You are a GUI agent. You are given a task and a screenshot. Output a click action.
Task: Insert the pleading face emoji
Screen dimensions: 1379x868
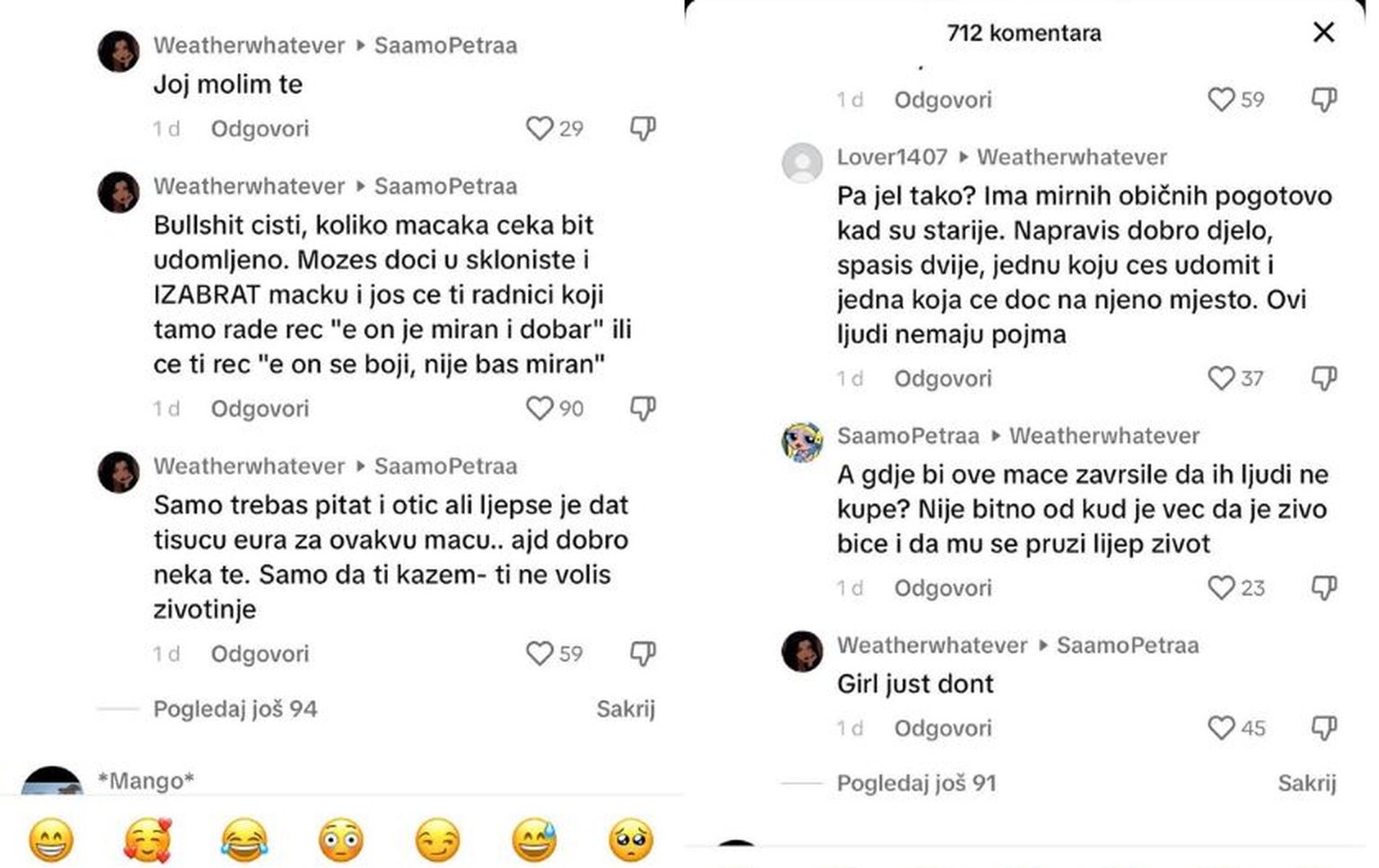(x=631, y=840)
